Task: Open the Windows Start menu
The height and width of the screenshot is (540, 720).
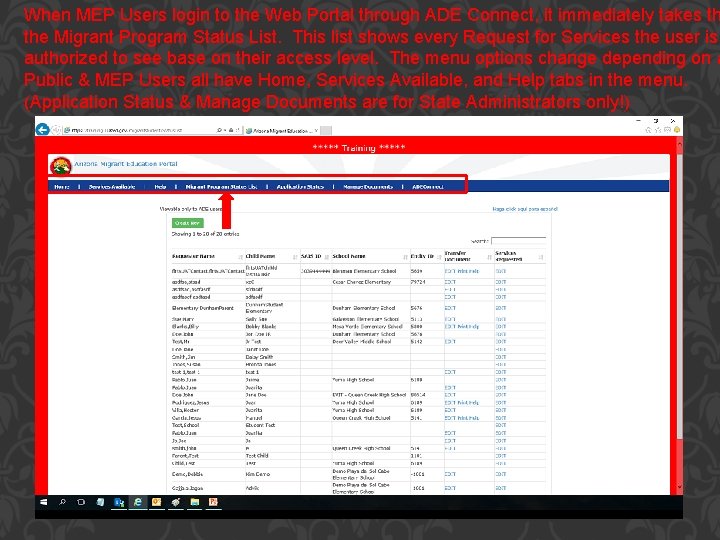Action: [44, 502]
